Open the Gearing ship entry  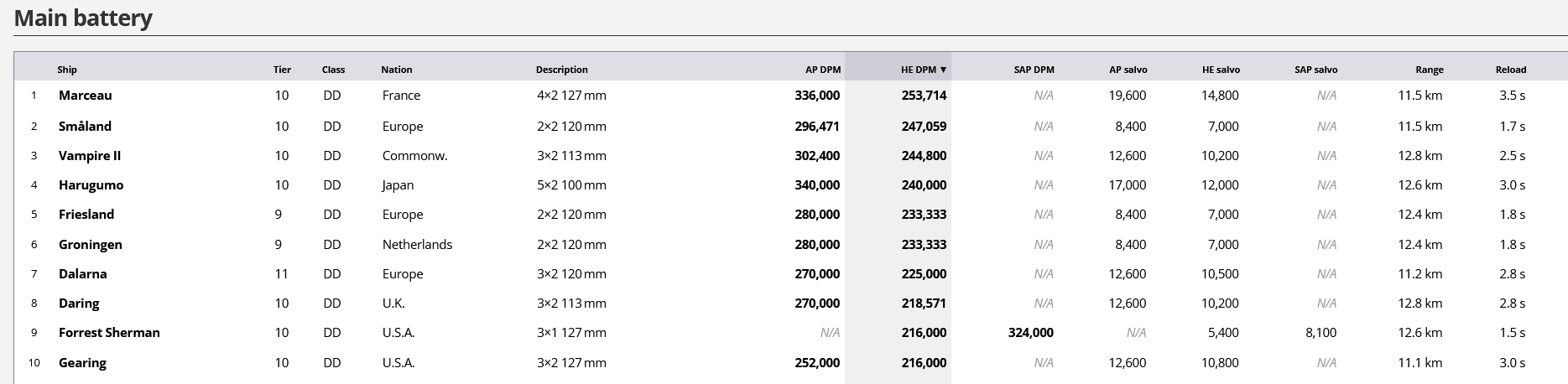82,363
